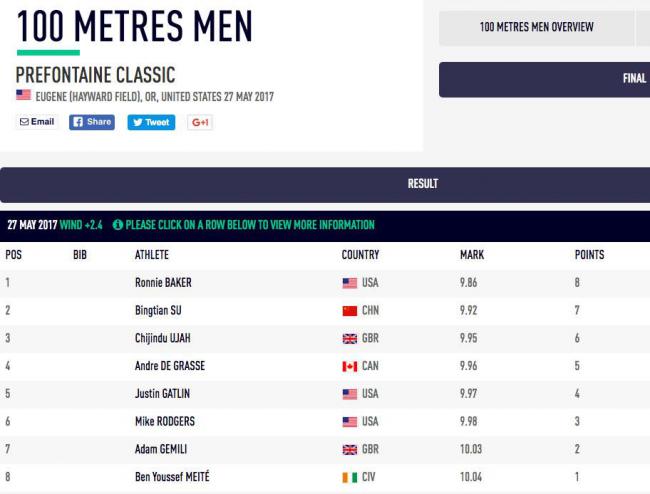Expand the Result section header
This screenshot has height=494, width=650.
325,185
